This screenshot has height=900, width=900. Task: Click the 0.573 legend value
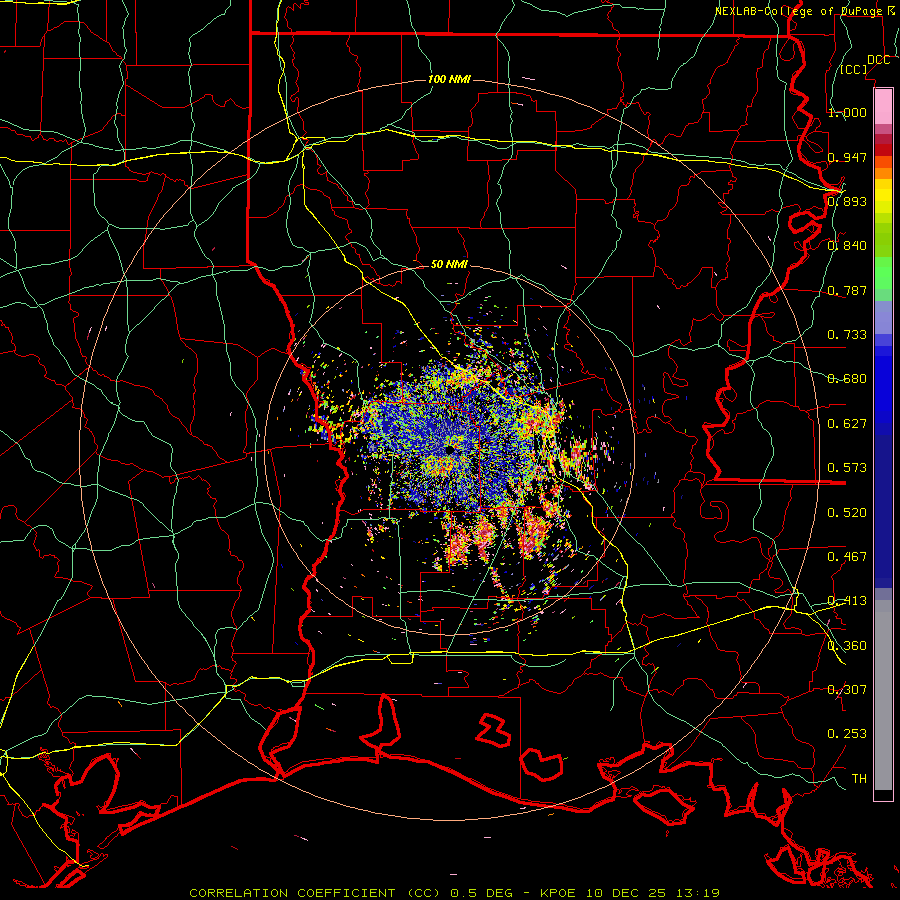click(x=847, y=468)
